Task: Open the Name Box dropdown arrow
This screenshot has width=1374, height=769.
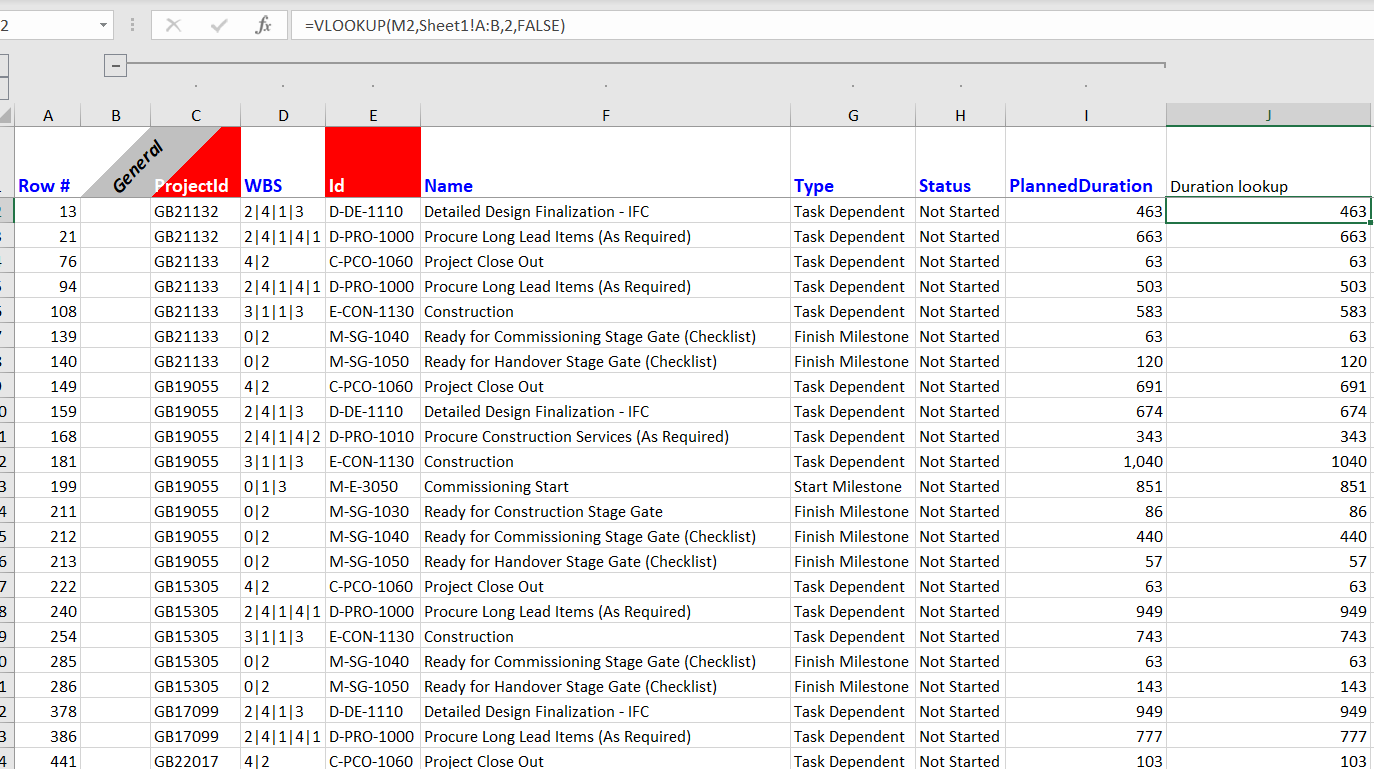Action: point(104,25)
